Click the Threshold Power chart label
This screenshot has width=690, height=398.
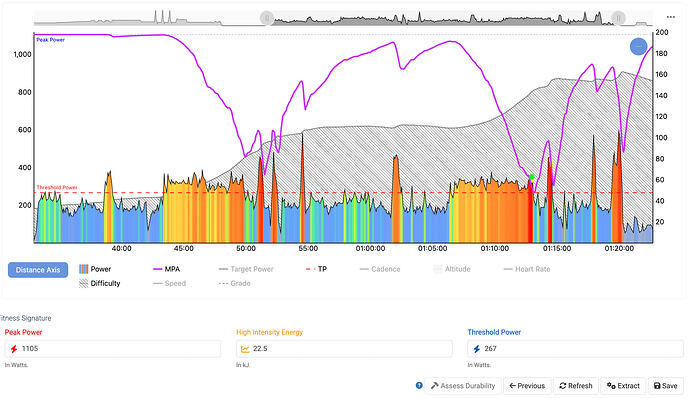click(57, 187)
